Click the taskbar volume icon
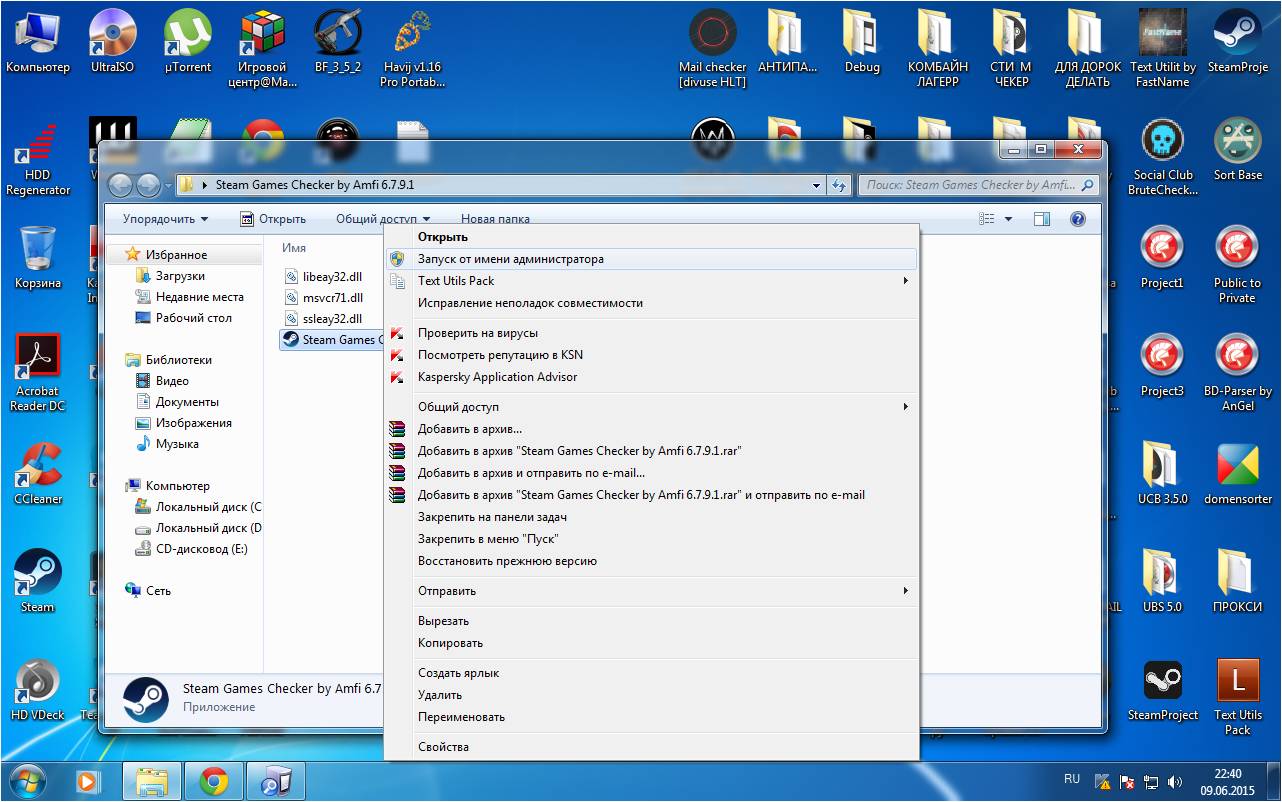 (x=1174, y=781)
